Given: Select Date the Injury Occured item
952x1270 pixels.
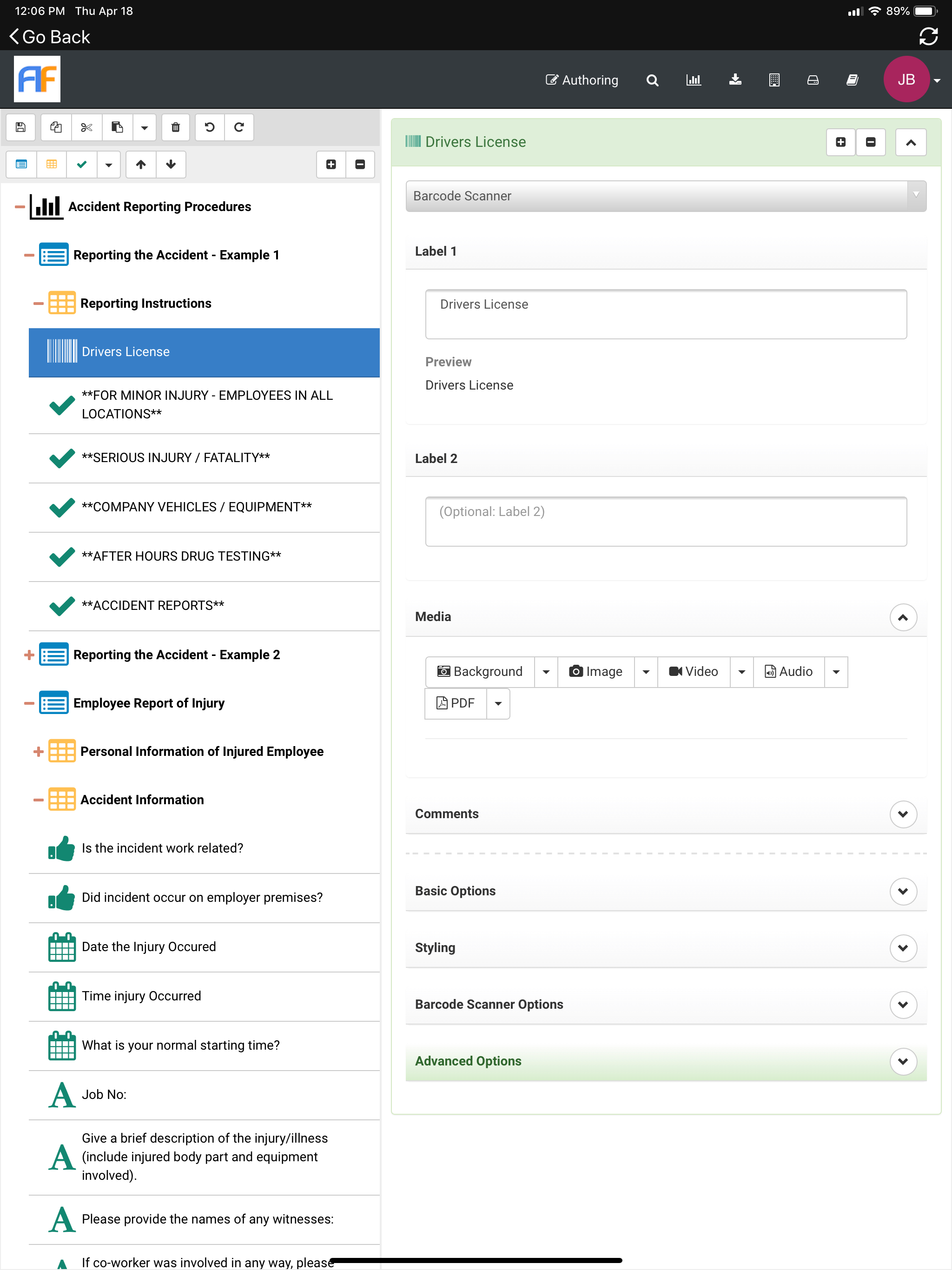Looking at the screenshot, I should [x=204, y=947].
